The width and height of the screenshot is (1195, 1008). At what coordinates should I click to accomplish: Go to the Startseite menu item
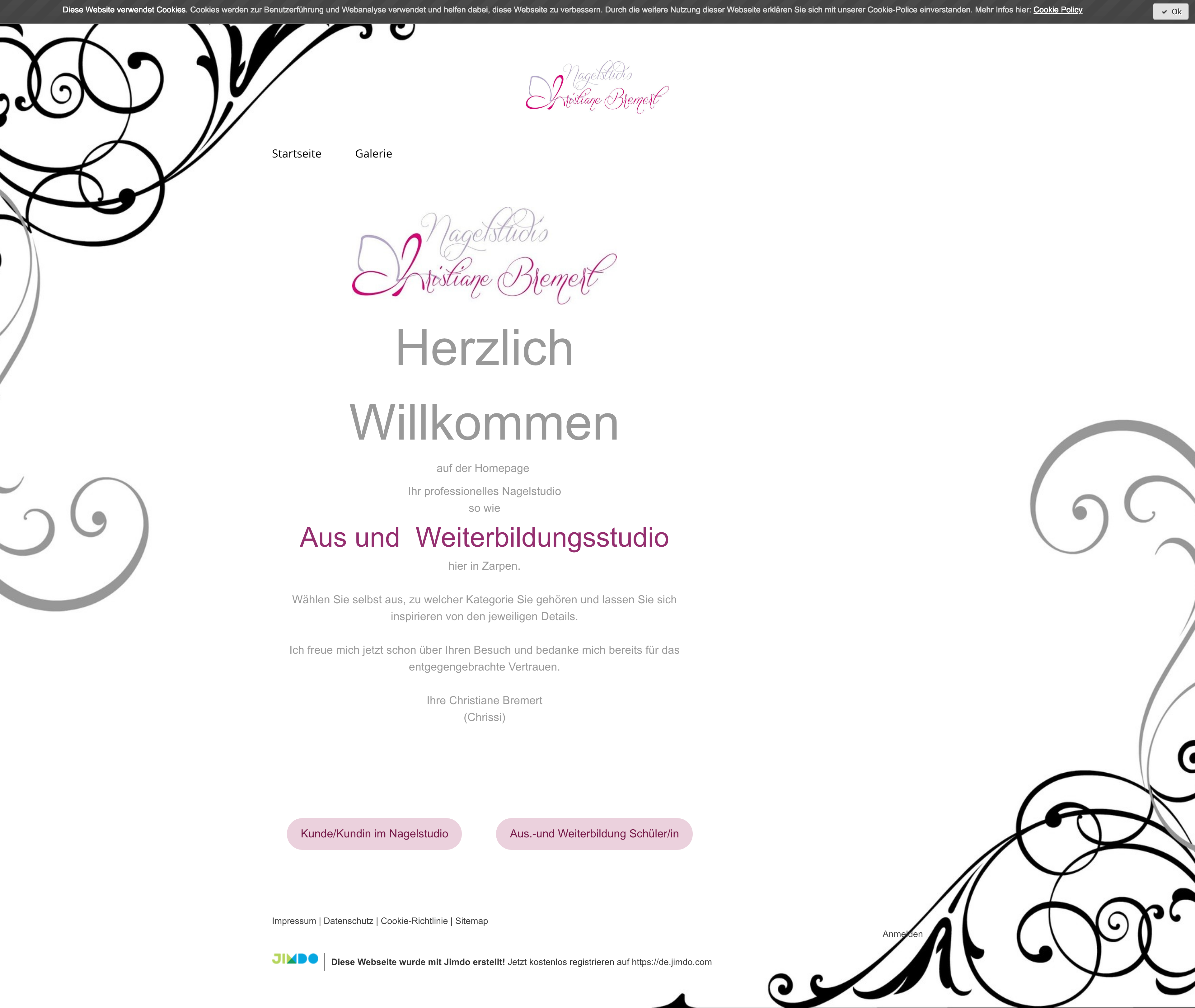[296, 154]
